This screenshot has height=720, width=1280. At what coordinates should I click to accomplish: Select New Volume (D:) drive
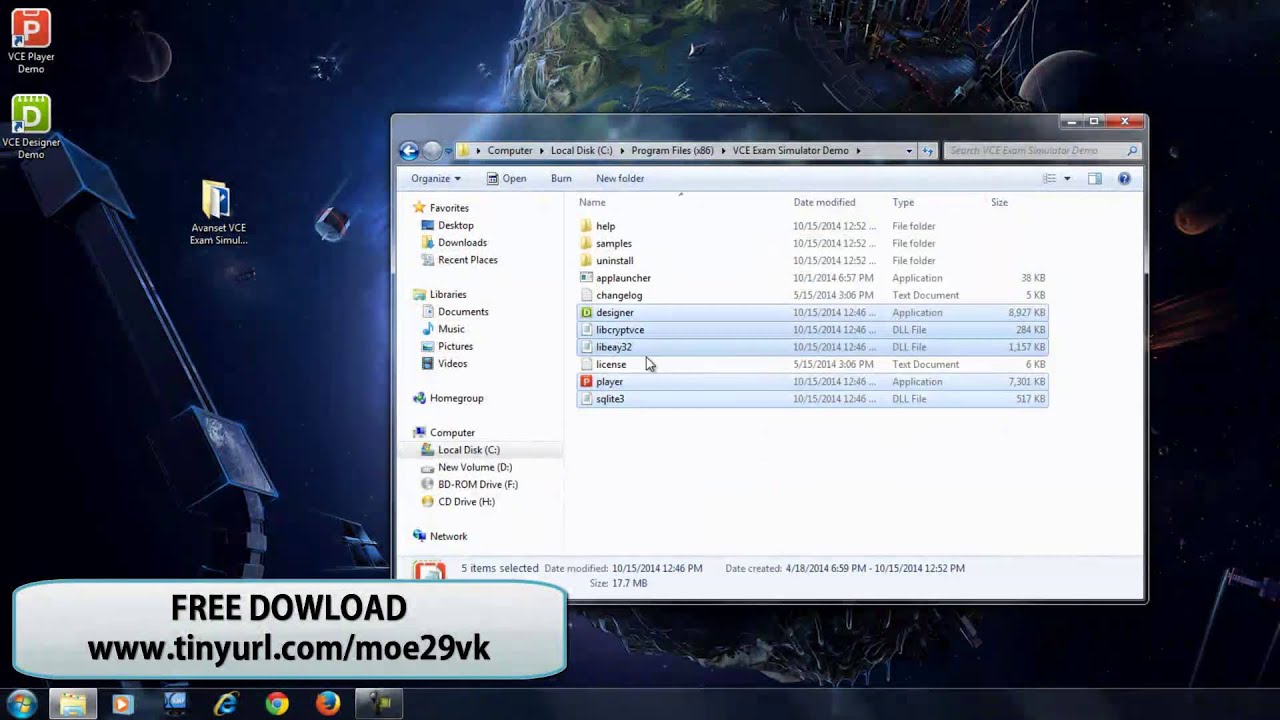tap(475, 467)
